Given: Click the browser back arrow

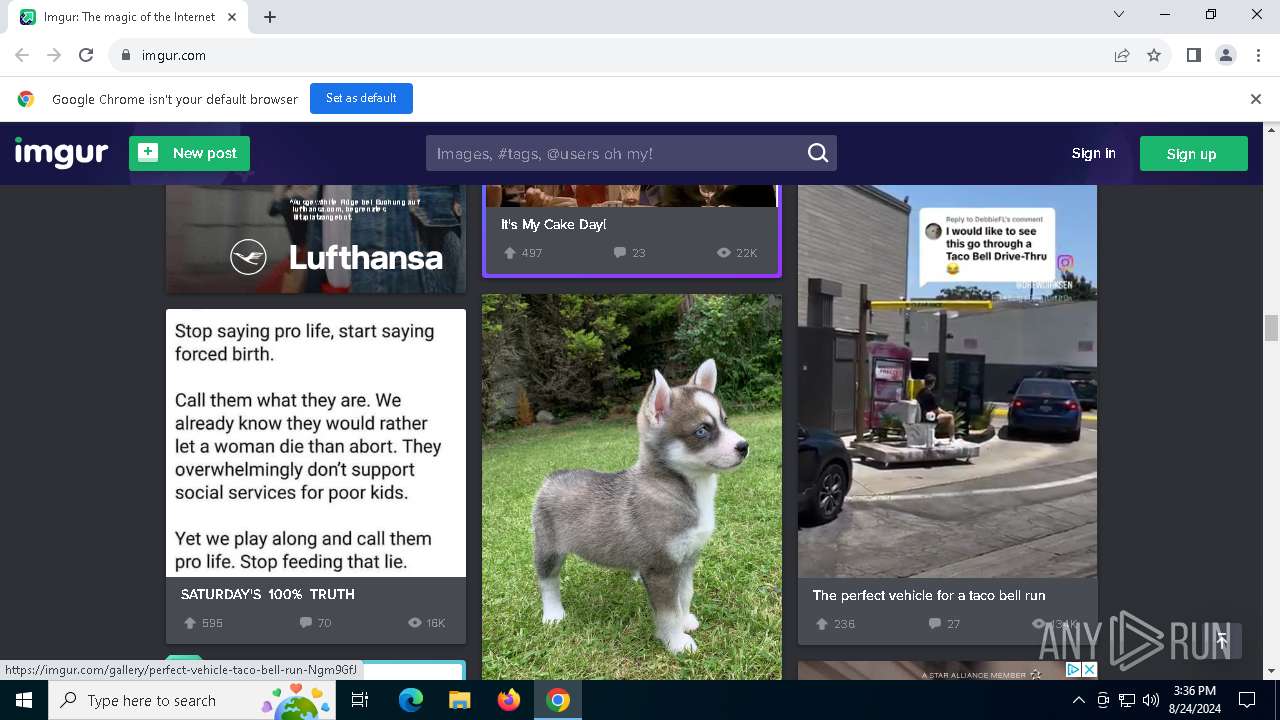Looking at the screenshot, I should click(22, 55).
